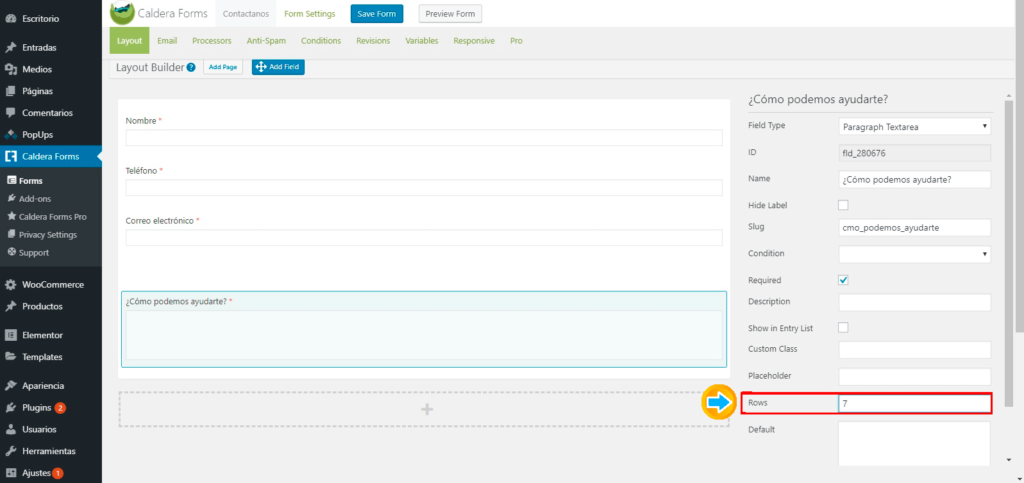
Task: Click the Escritorio dashboard icon in sidebar
Action: (x=10, y=18)
